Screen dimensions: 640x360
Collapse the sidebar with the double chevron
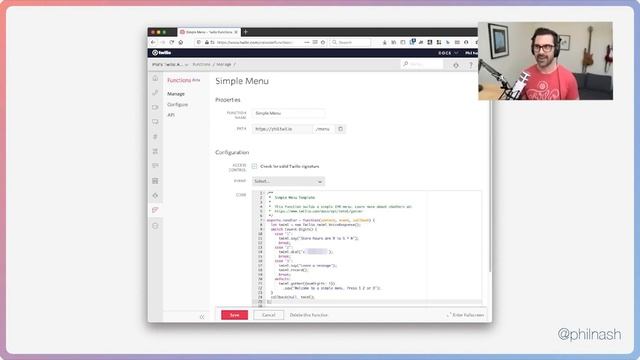[202, 317]
